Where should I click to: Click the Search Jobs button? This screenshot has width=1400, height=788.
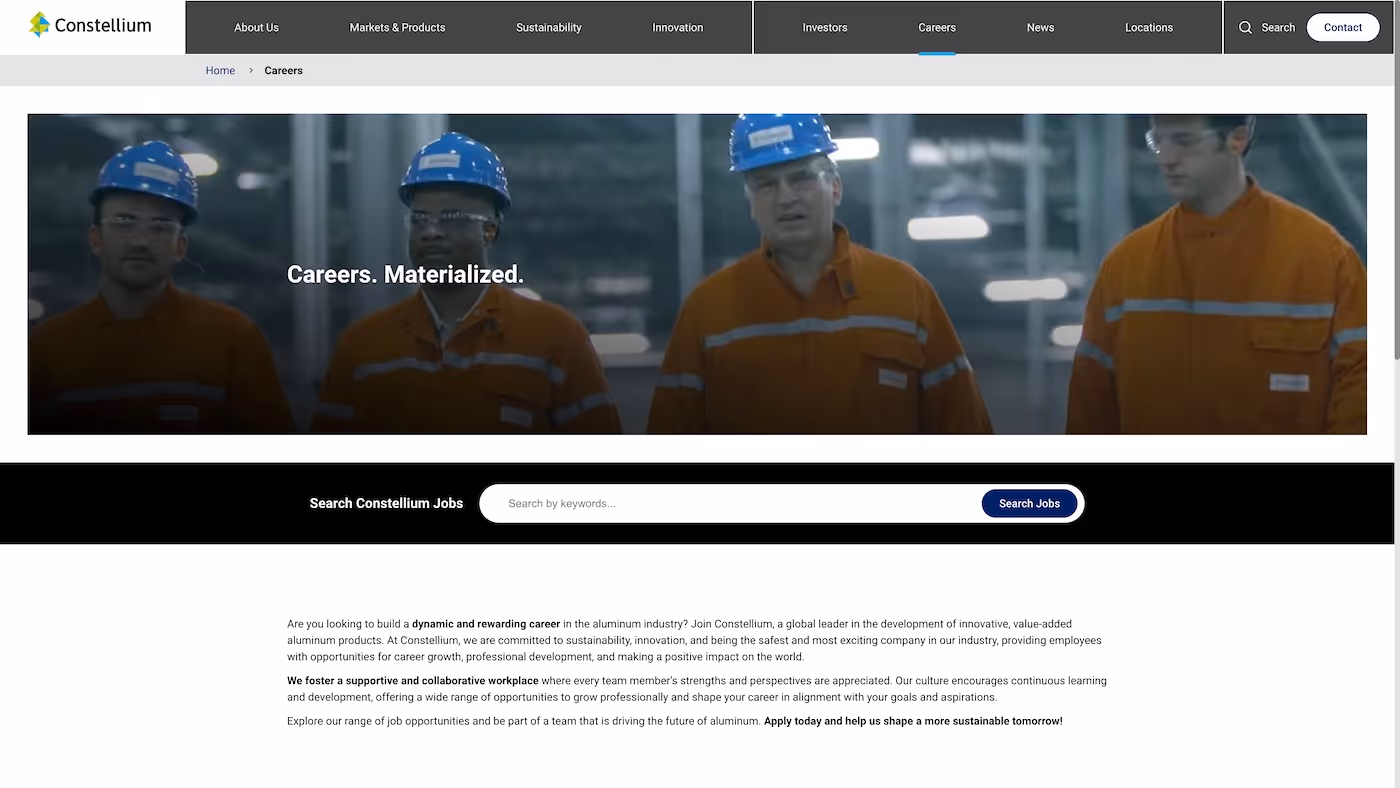[x=1029, y=503]
